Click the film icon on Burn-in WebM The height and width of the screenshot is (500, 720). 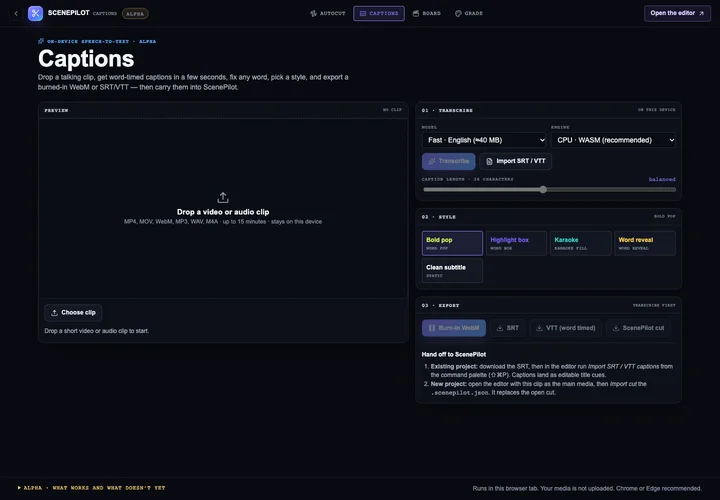click(x=432, y=328)
